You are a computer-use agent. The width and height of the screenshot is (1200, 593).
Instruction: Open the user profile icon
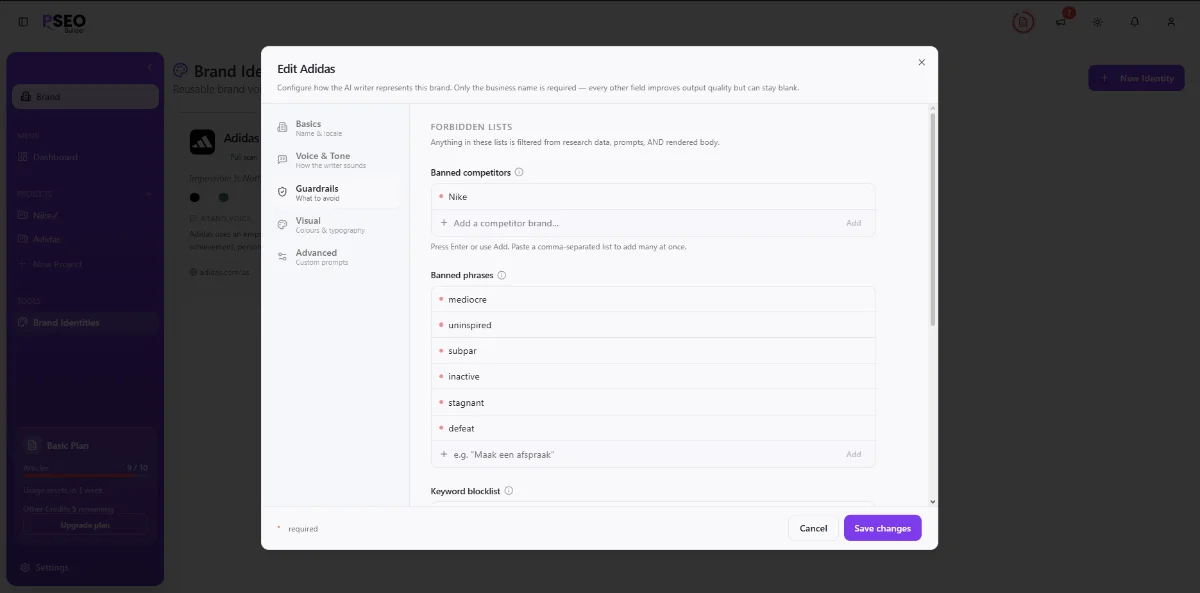(x=1172, y=22)
